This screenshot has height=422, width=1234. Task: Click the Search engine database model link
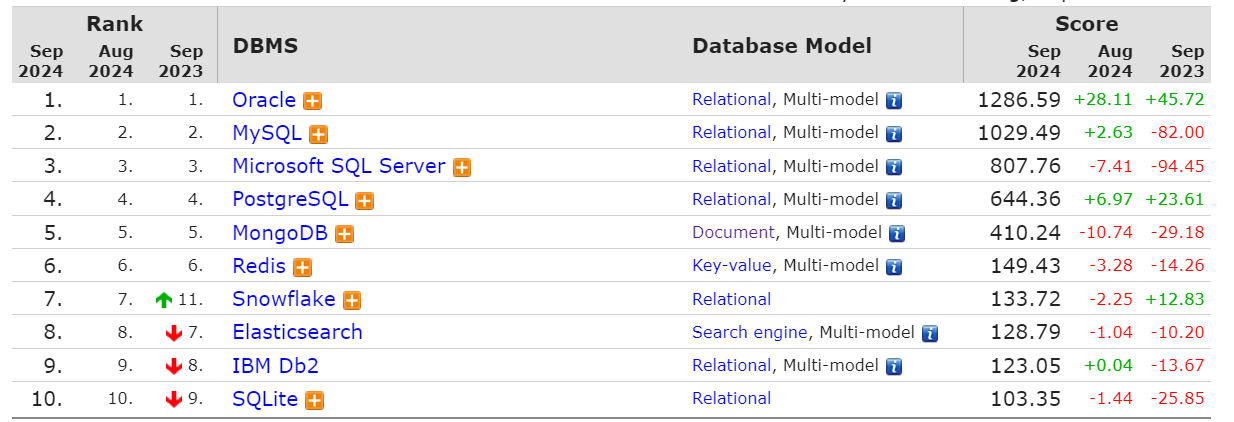(x=750, y=332)
